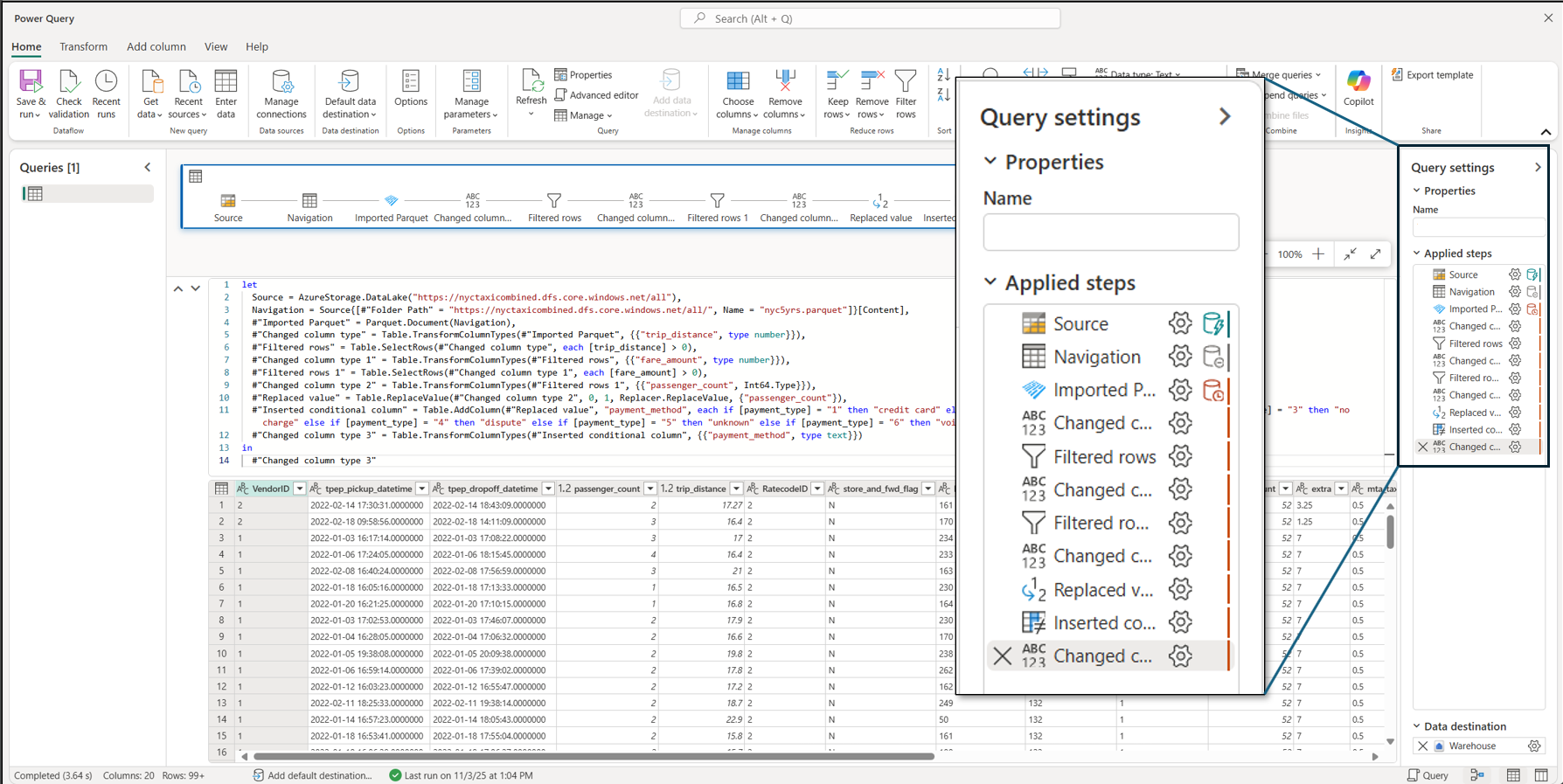Switch to the Transform tab

pyautogui.click(x=84, y=46)
